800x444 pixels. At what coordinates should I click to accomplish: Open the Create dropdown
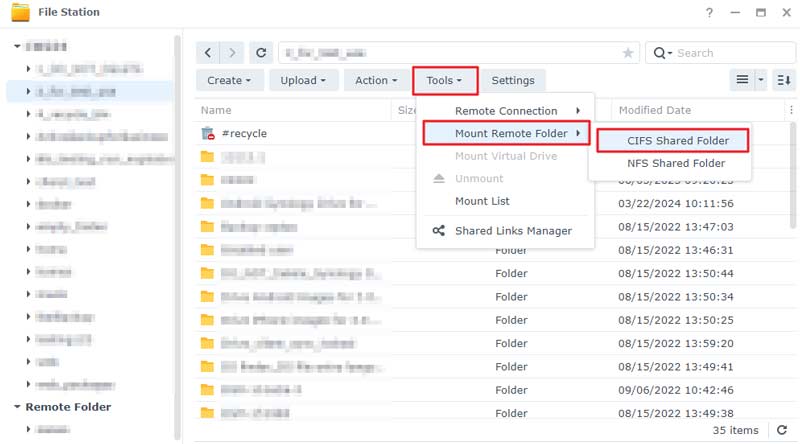[230, 80]
